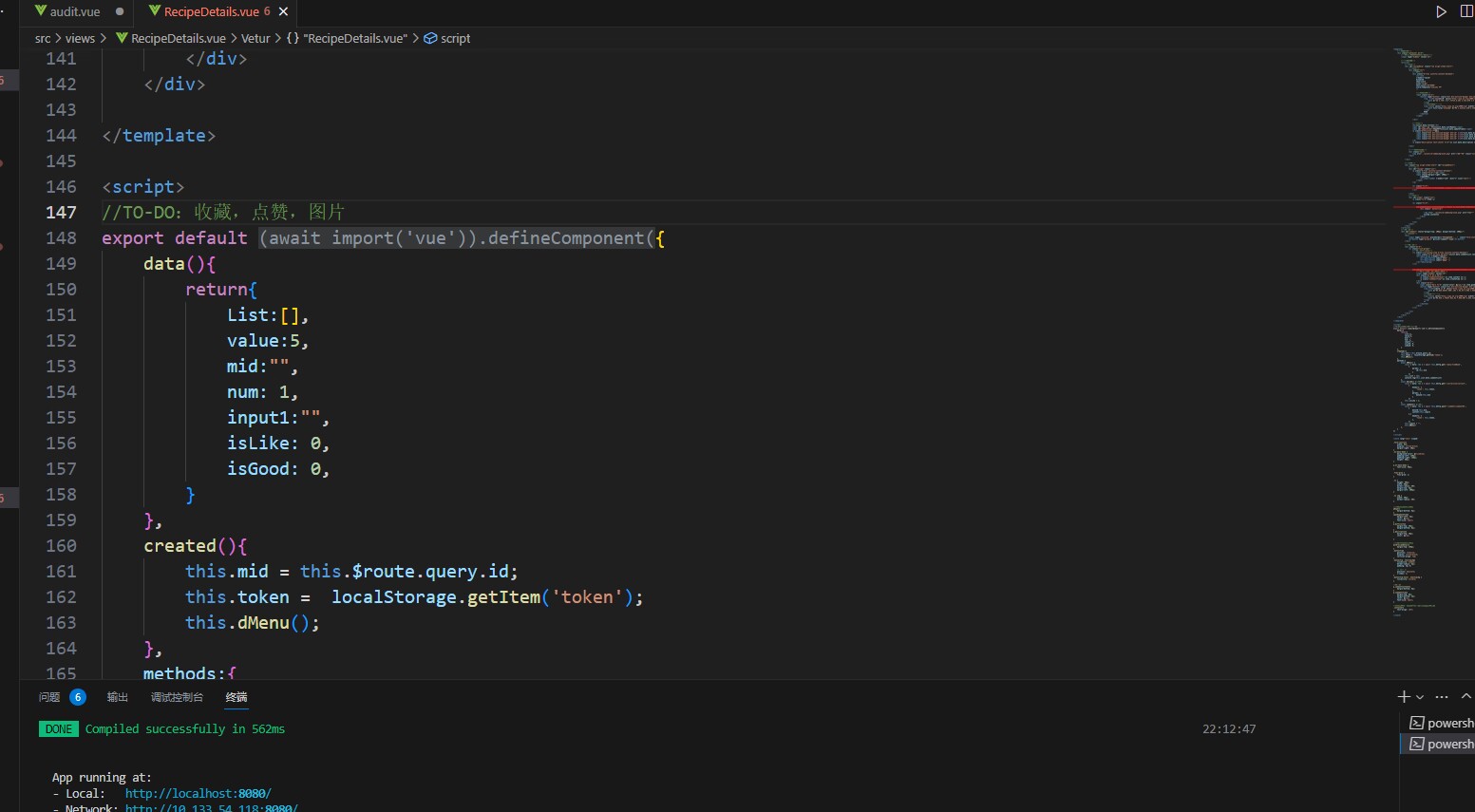1475x812 pixels.
Task: Open the 问题 (Problems) panel tab
Action: tap(49, 697)
